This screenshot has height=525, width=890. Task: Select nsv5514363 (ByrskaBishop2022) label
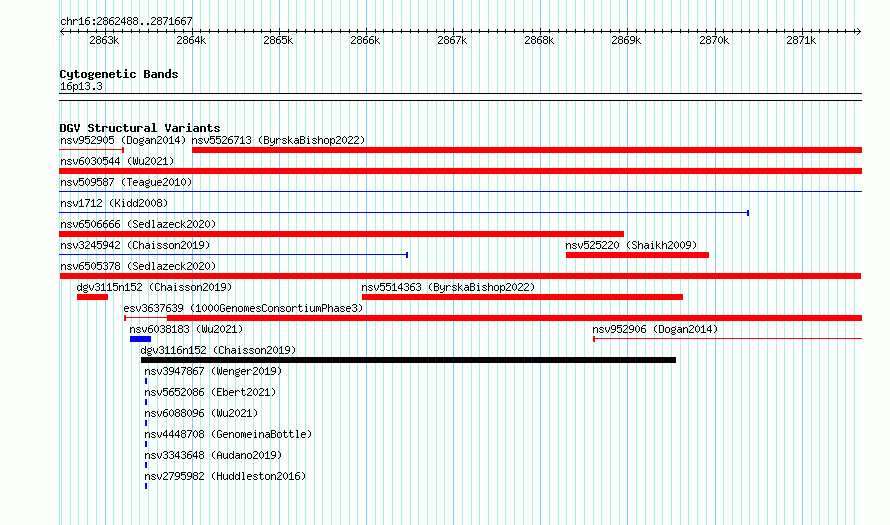click(x=448, y=287)
